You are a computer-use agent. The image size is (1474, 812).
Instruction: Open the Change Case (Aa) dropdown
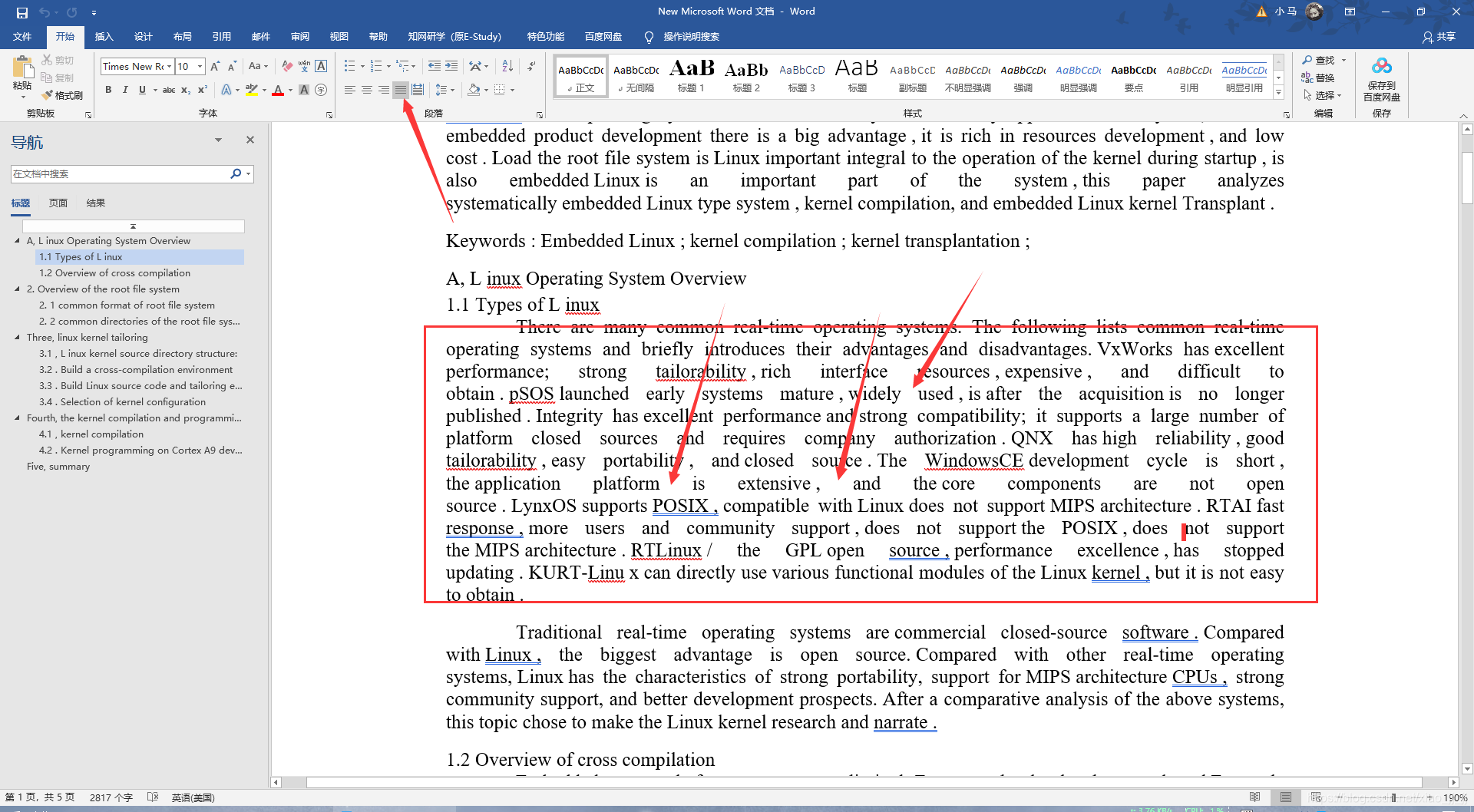pyautogui.click(x=259, y=67)
